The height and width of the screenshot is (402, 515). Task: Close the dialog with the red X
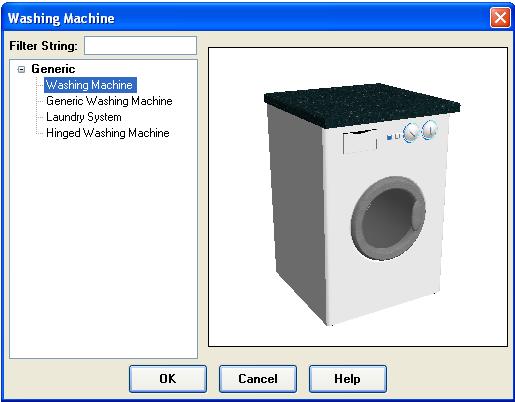pos(500,18)
